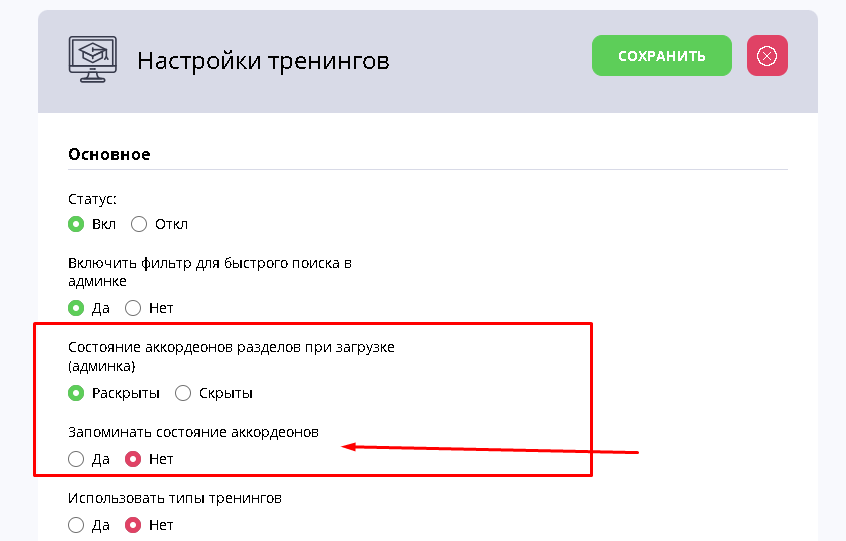This screenshot has width=846, height=541.
Task: Choose Скрыты accordion state option
Action: tap(183, 393)
